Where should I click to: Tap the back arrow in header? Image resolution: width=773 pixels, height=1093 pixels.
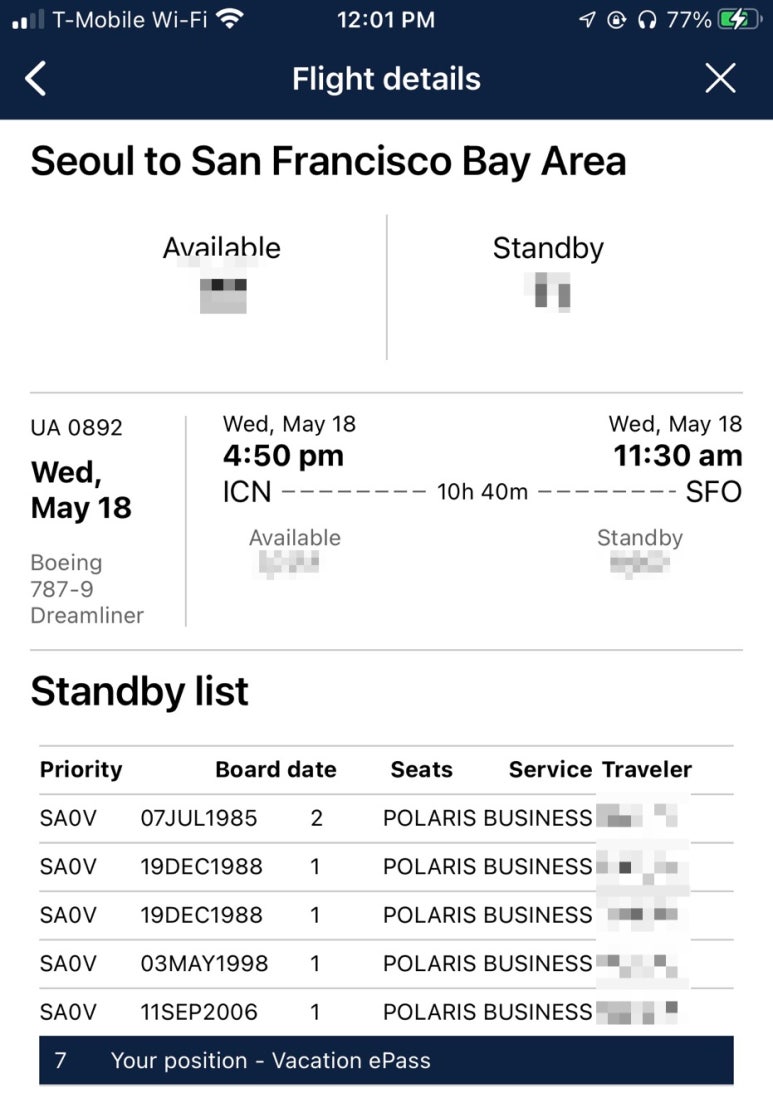coord(36,78)
